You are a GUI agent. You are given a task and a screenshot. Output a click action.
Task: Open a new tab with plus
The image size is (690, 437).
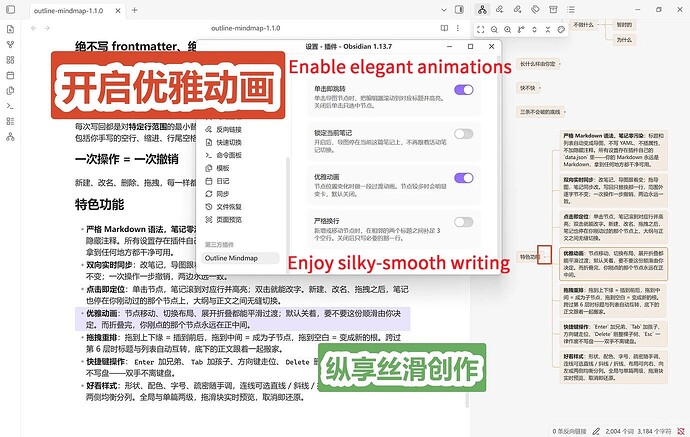click(135, 10)
